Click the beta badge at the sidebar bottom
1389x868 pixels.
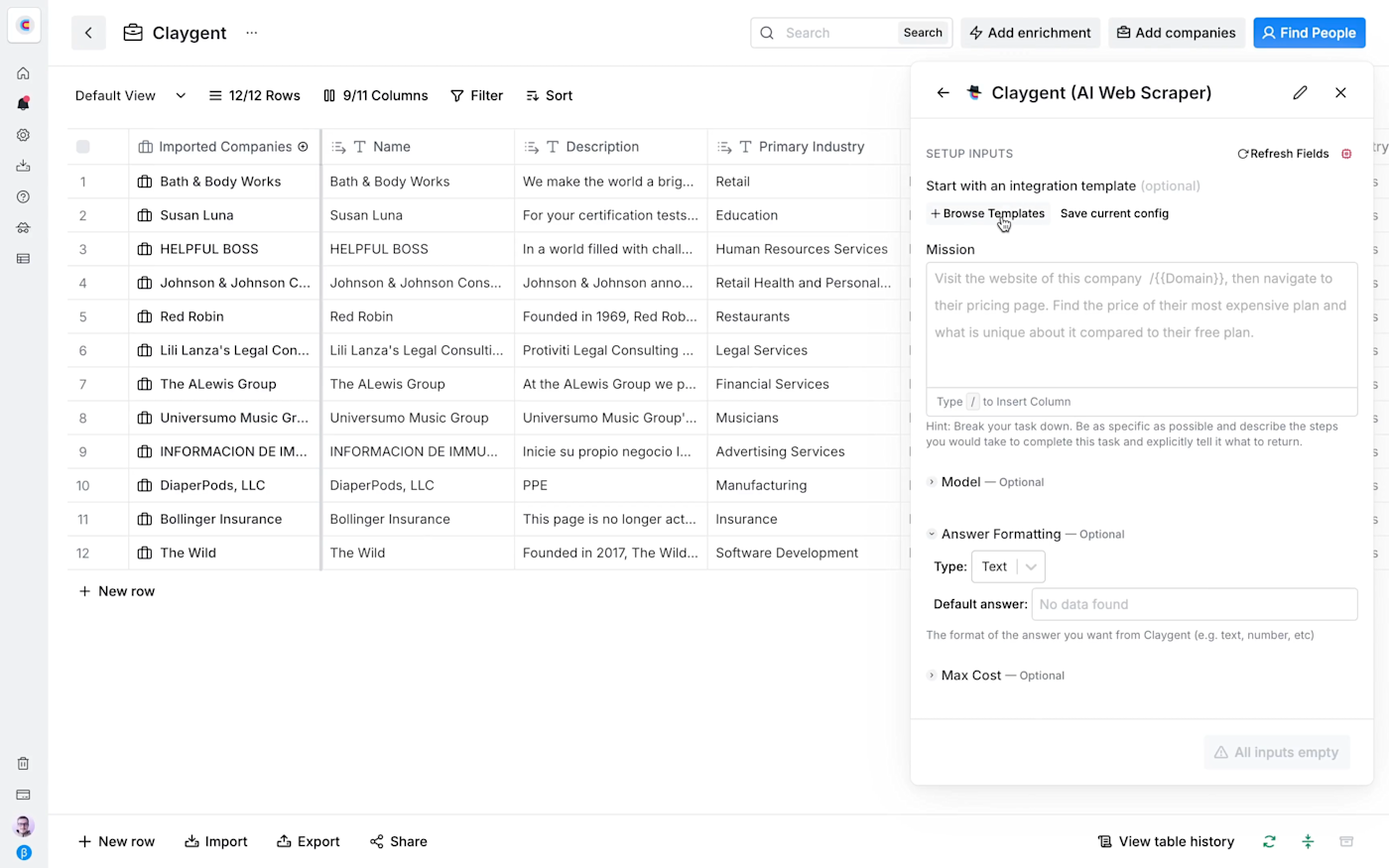tap(24, 853)
